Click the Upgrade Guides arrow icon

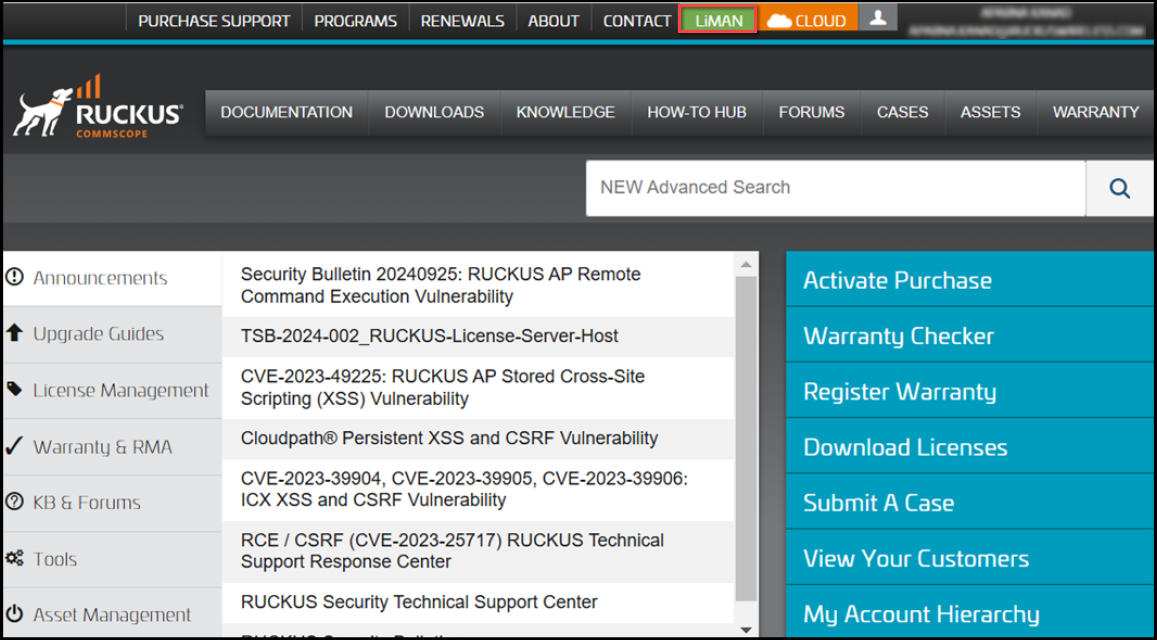(14, 333)
